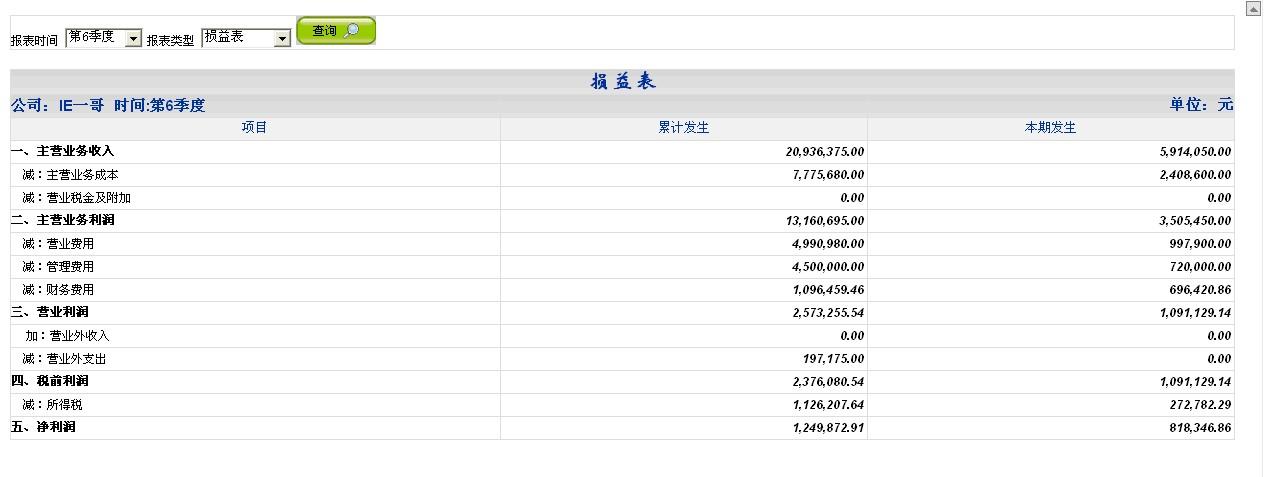This screenshot has width=1267, height=477.
Task: Click the value 997,900.00
Action: [1201, 244]
